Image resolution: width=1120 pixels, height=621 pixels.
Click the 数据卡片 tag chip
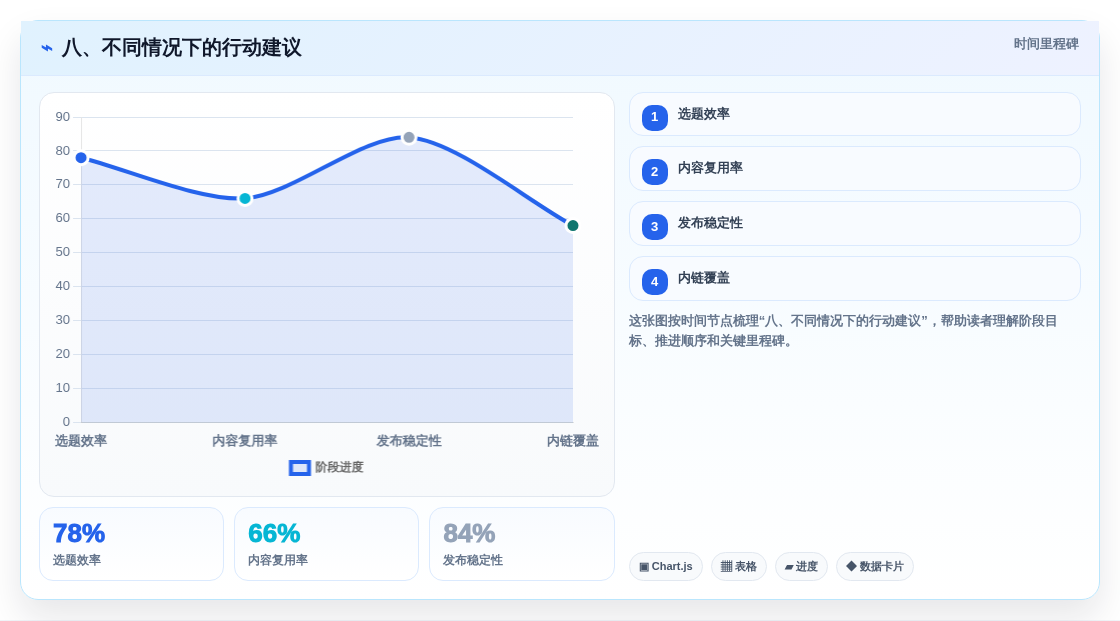pos(875,567)
